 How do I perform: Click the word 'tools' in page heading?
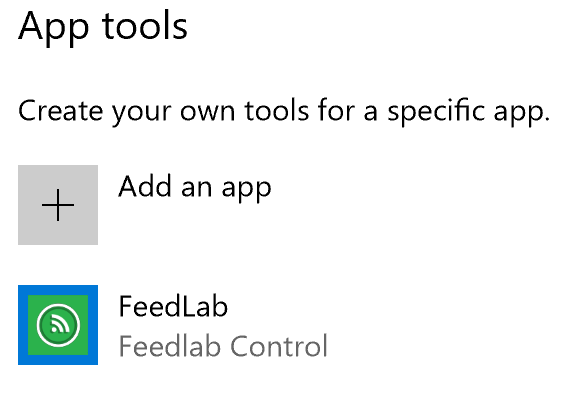click(145, 27)
